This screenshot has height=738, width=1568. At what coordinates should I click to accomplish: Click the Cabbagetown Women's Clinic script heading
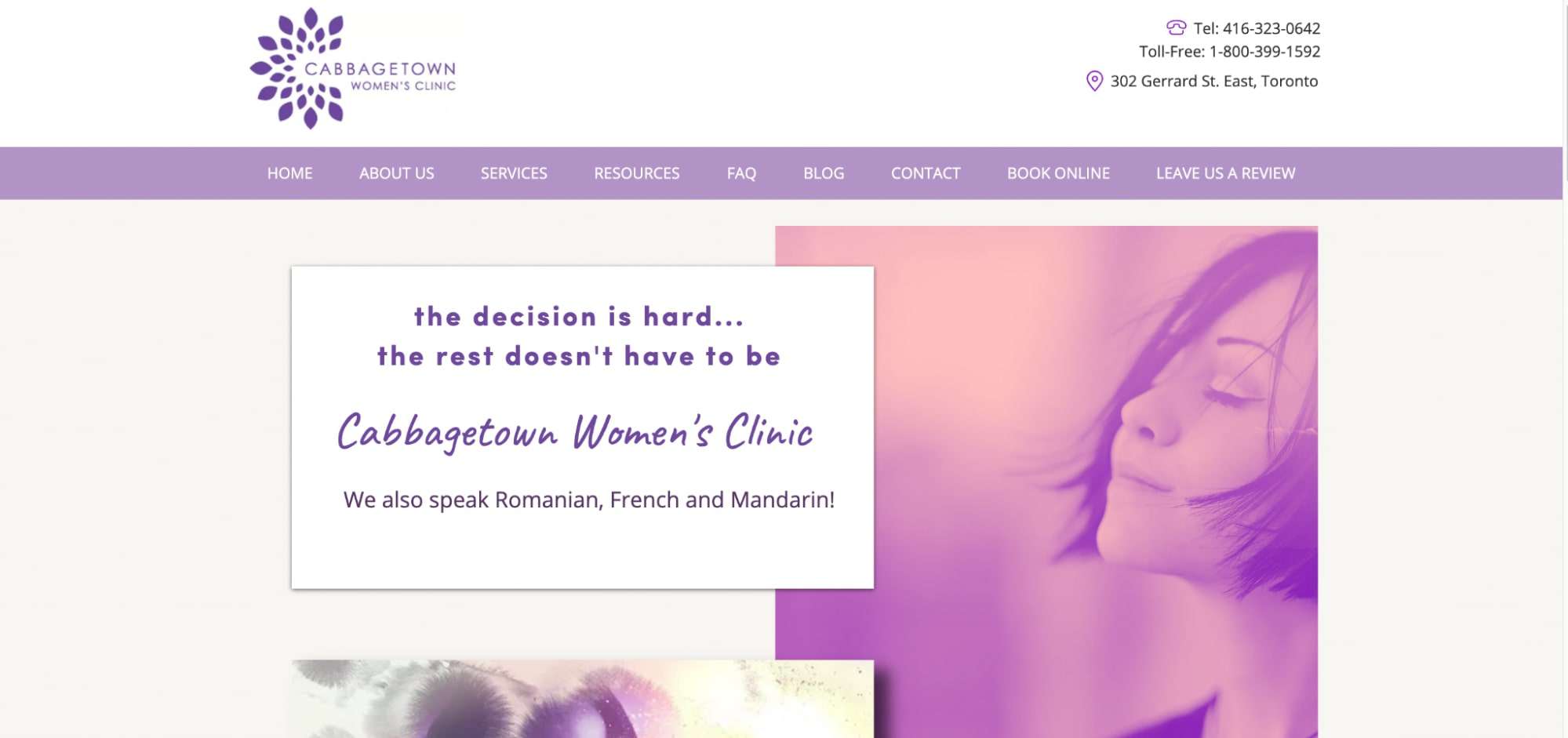click(x=575, y=432)
